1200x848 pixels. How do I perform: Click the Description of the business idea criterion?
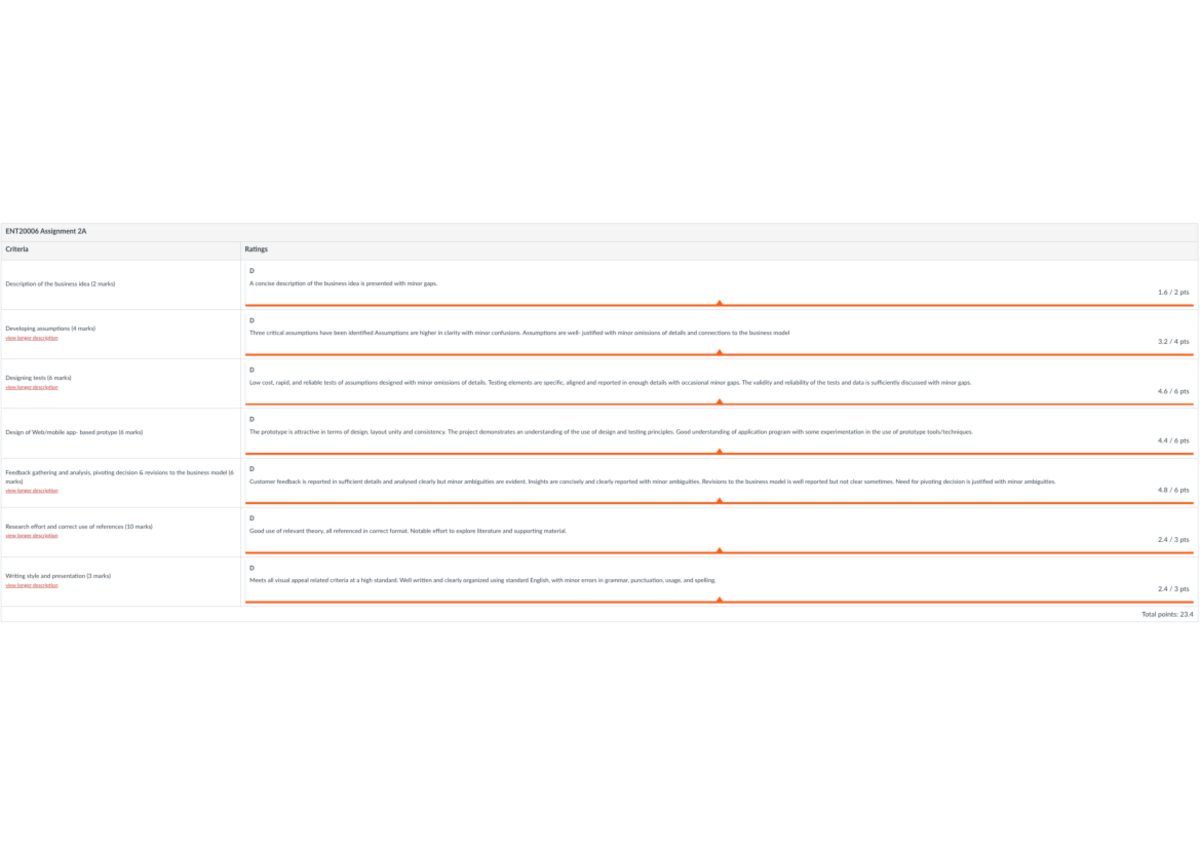coord(60,284)
